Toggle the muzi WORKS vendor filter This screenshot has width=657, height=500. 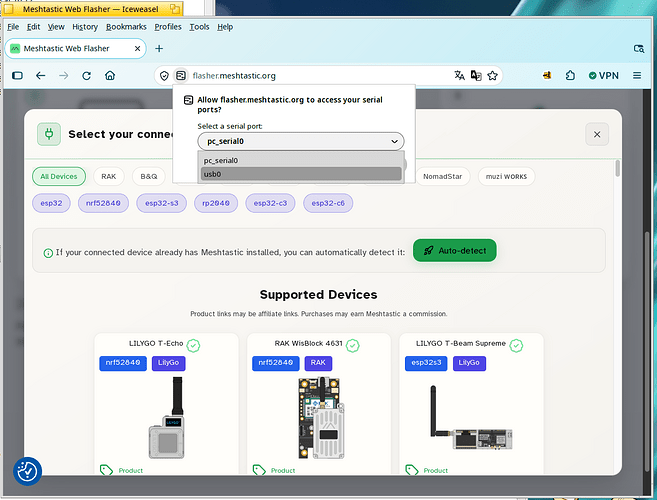[506, 176]
